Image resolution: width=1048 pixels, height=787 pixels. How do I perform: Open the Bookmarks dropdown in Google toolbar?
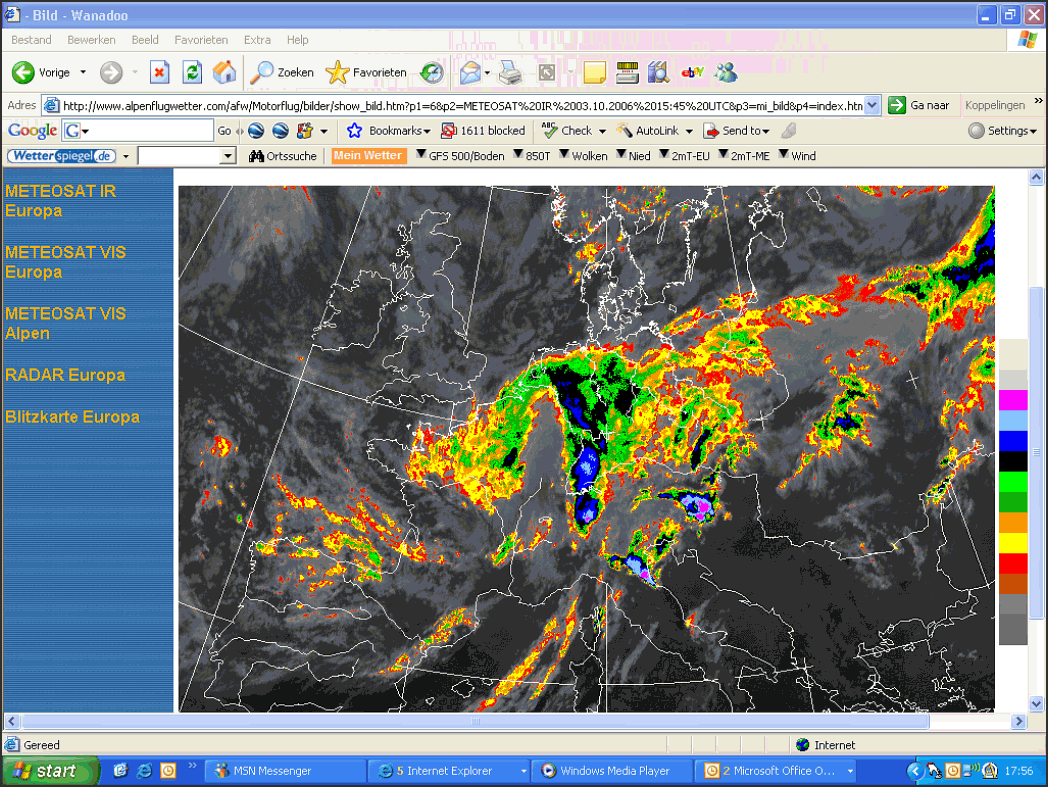point(389,130)
